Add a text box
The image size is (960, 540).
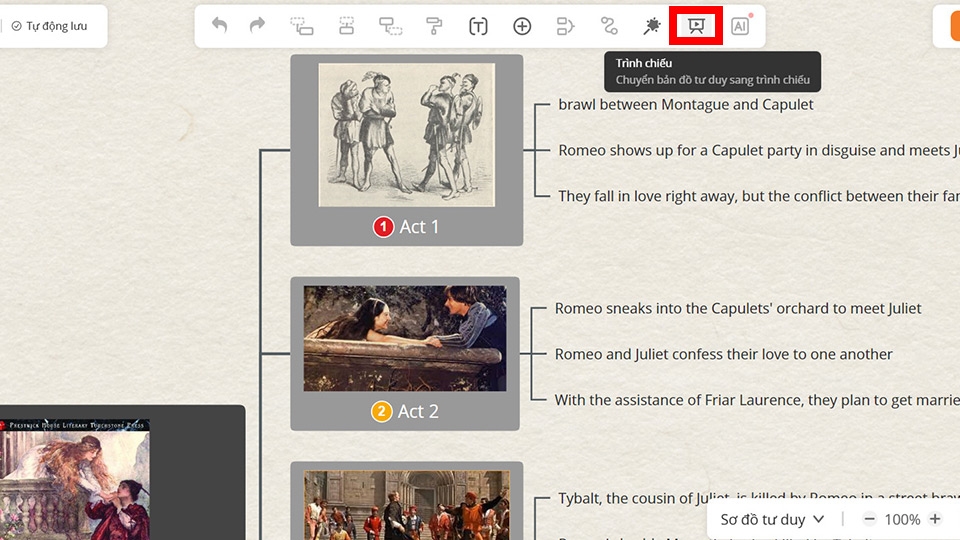[x=478, y=26]
